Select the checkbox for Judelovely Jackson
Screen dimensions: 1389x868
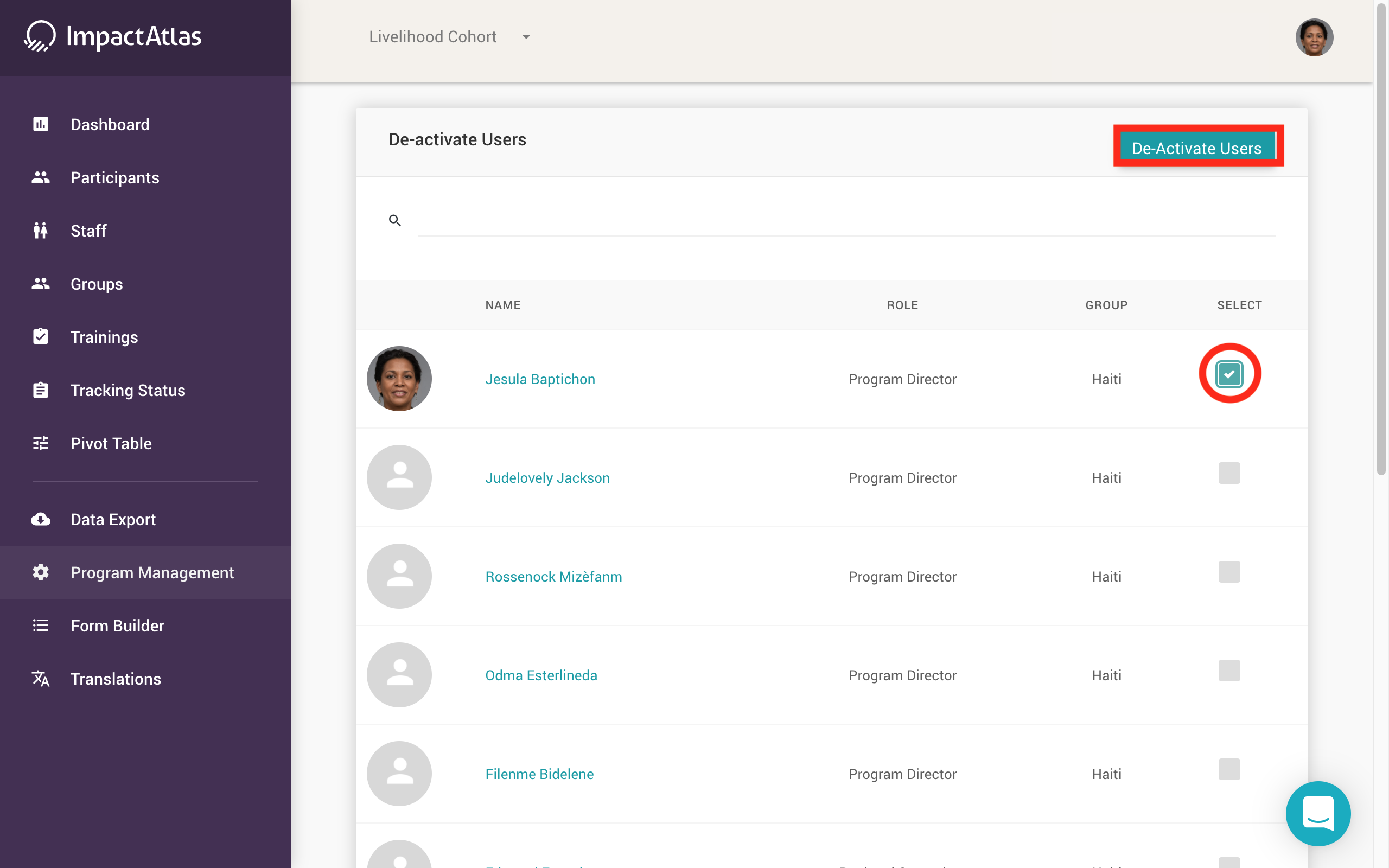(1229, 473)
